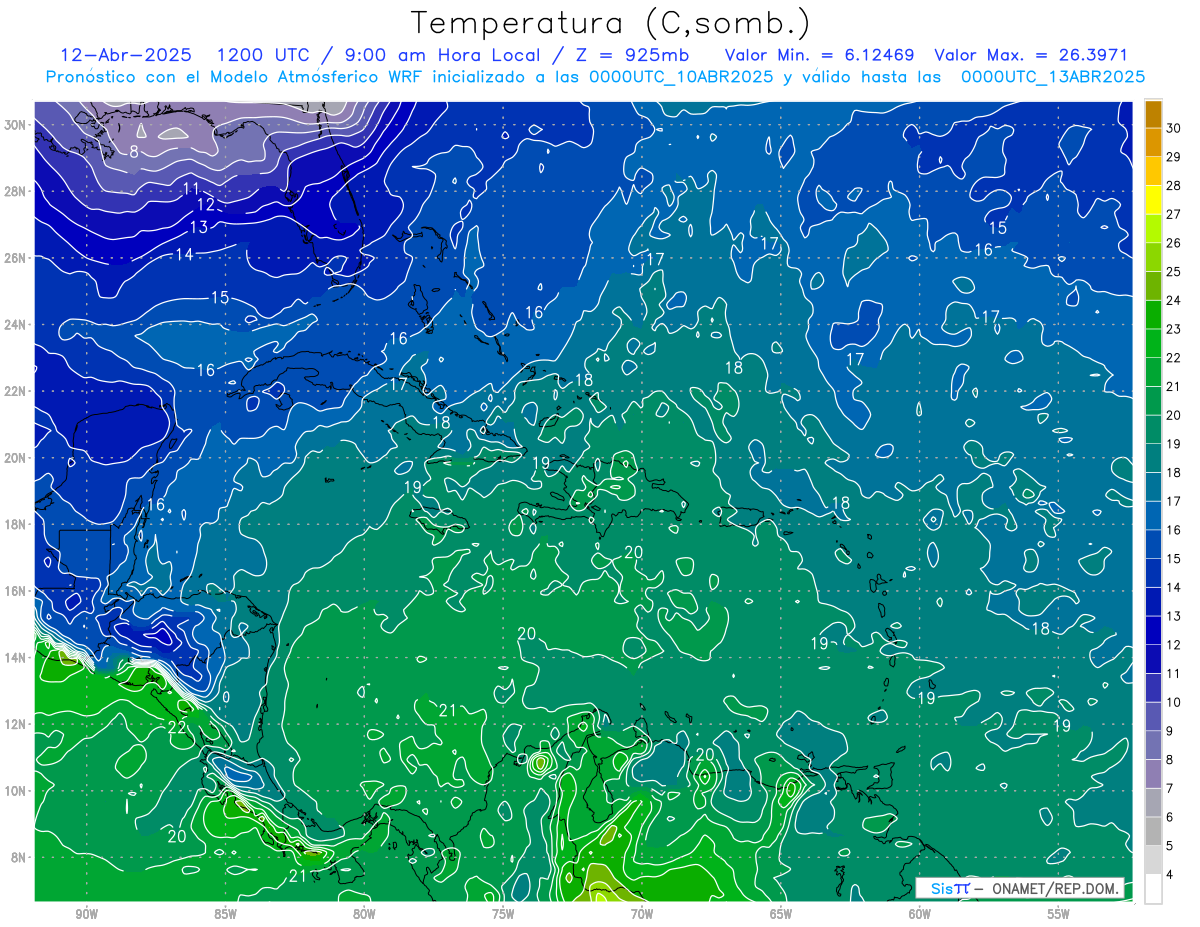Click the "90W" longitude axis label
The image size is (1200, 927).
click(86, 914)
